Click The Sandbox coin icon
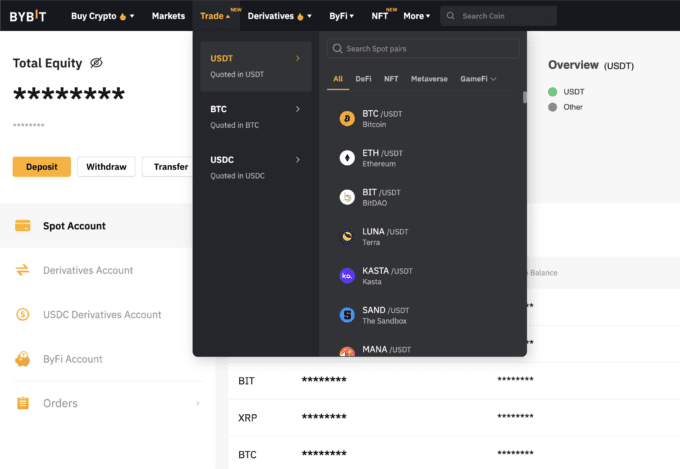680x469 pixels. pyautogui.click(x=347, y=315)
